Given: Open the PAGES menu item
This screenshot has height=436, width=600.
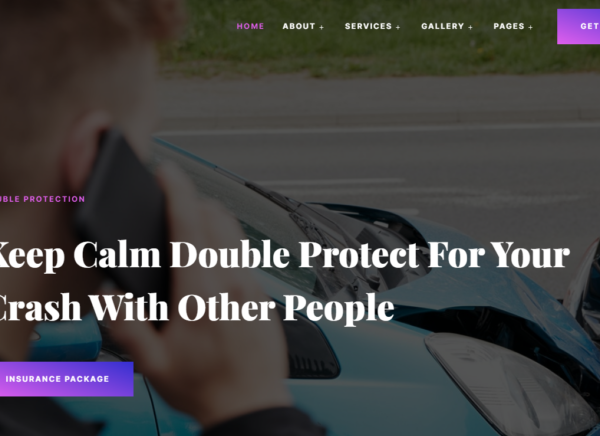Looking at the screenshot, I should point(509,26).
